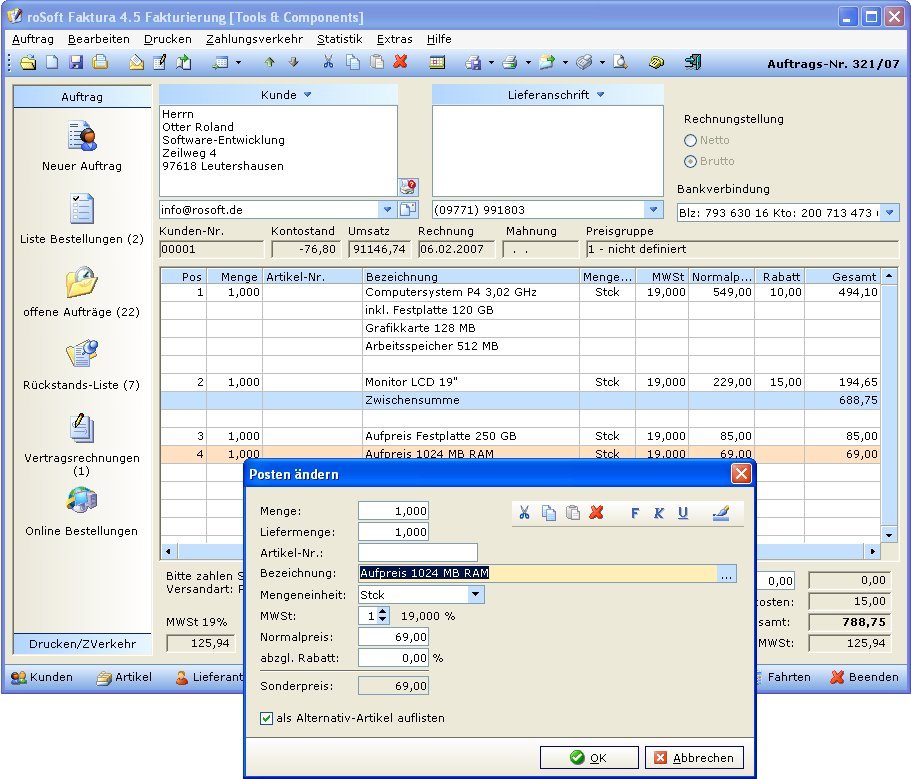
Task: Open Liste Bestellungen from the sidebar
Action: tap(81, 209)
